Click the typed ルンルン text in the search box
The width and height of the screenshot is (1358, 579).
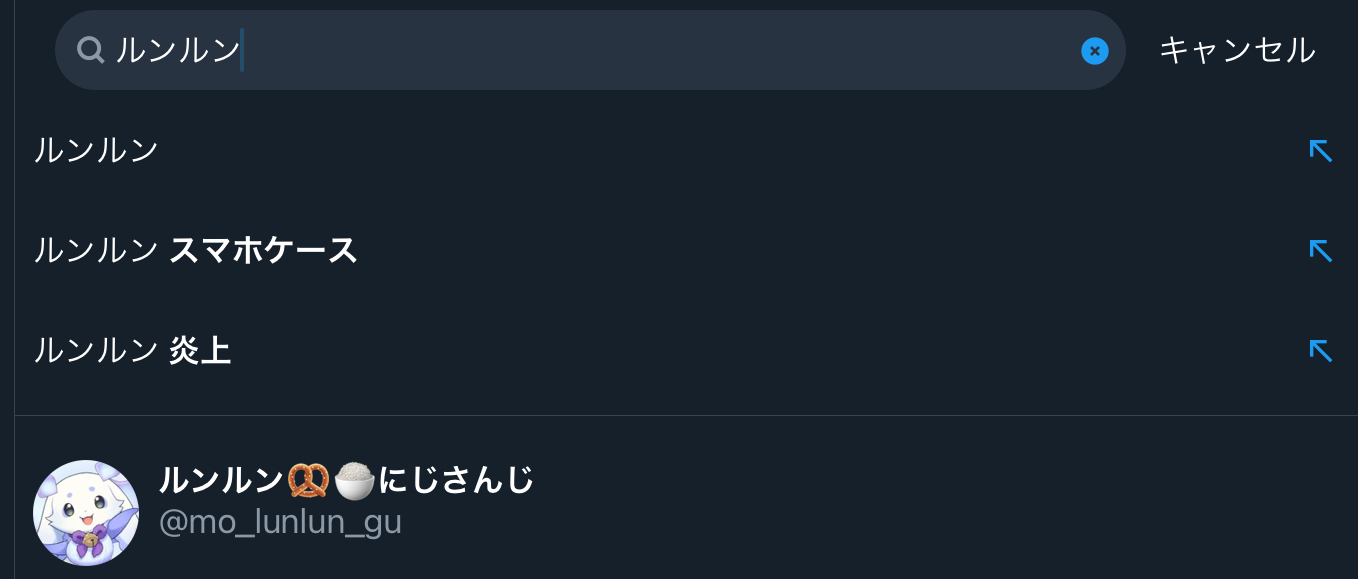(x=178, y=50)
